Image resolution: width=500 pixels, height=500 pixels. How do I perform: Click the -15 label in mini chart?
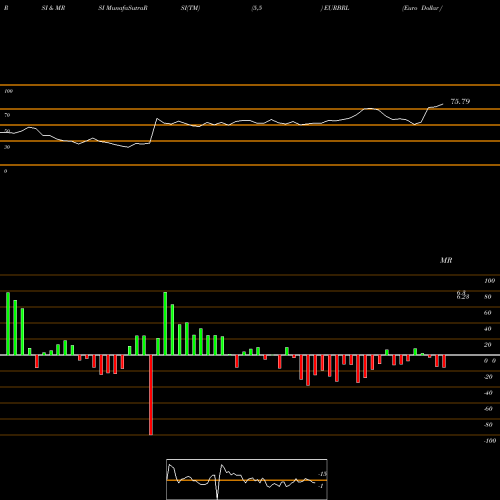pyautogui.click(x=323, y=474)
